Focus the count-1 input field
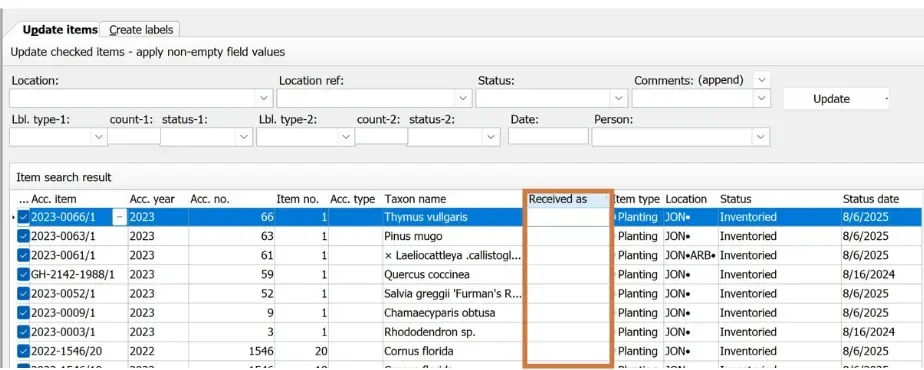 pos(134,137)
